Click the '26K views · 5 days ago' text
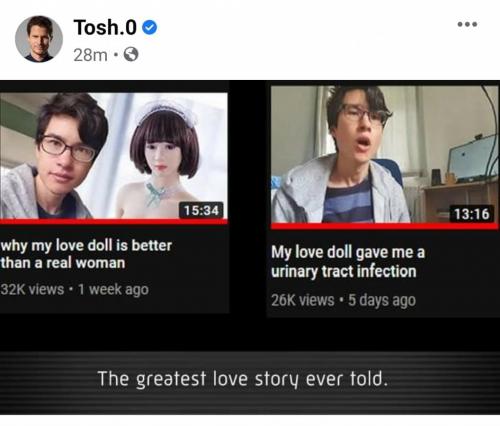The image size is (500, 426). pos(343,300)
